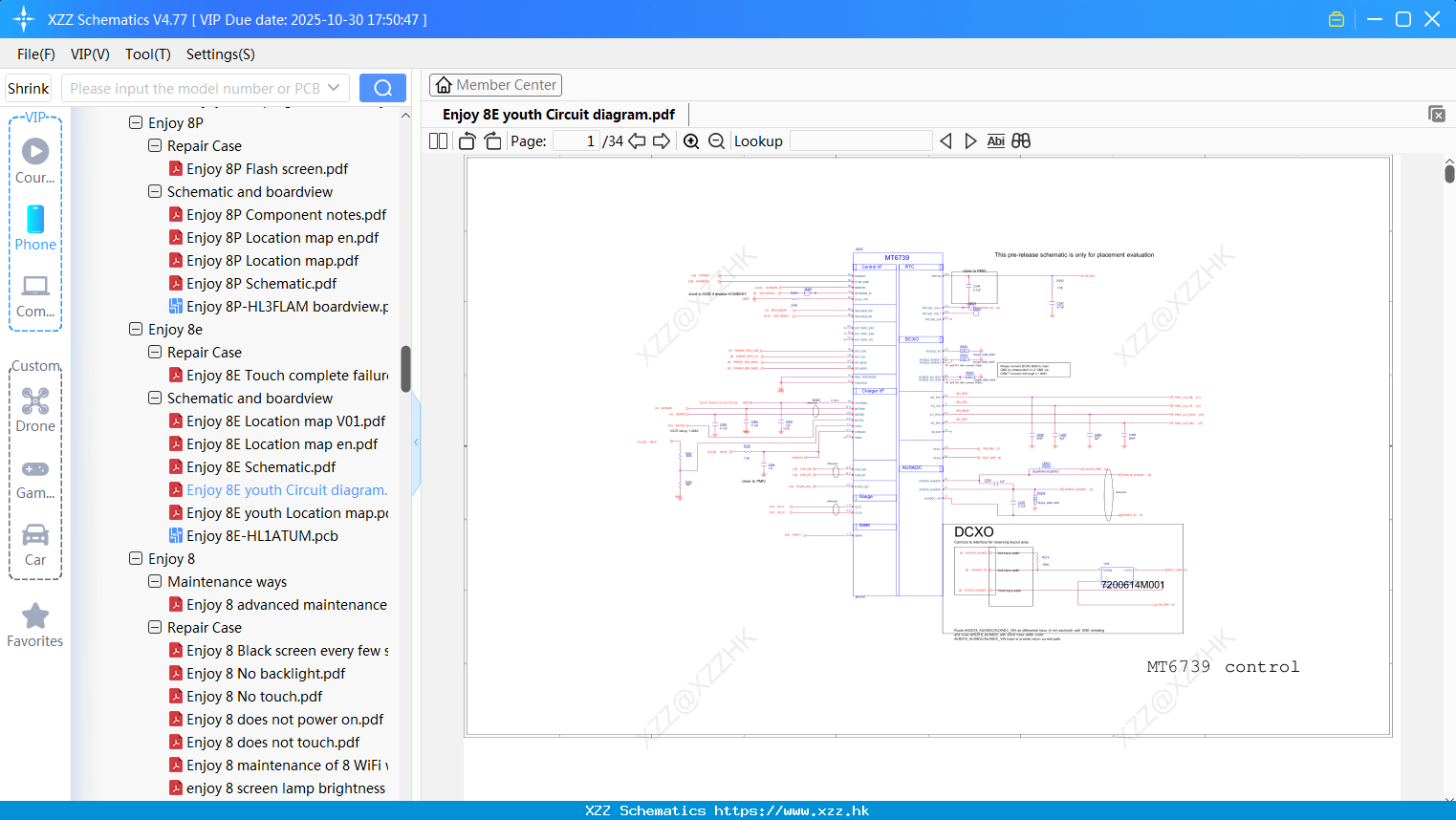Viewport: 1456px width, 820px height.
Task: Open Enjoy 8P Flash screen.pdf
Action: tap(267, 168)
